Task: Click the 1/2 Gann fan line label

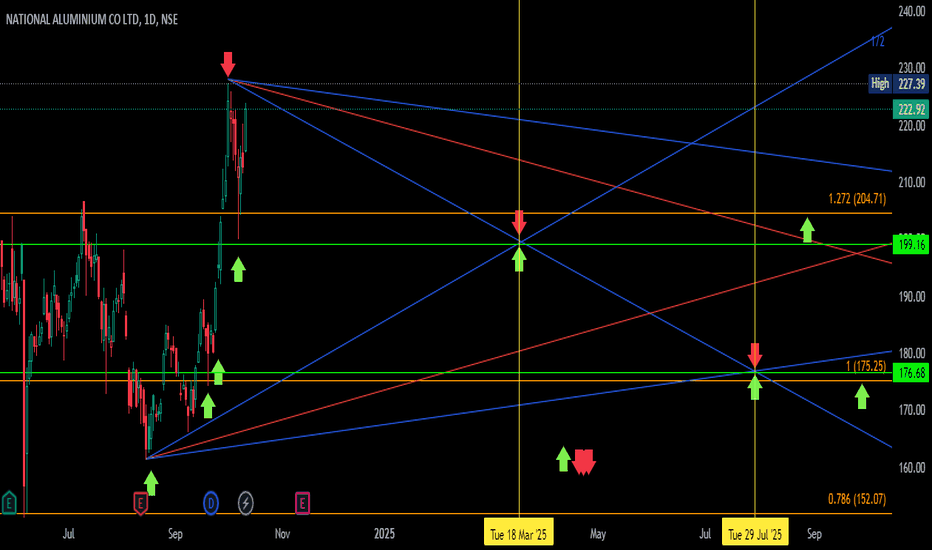Action: 877,42
